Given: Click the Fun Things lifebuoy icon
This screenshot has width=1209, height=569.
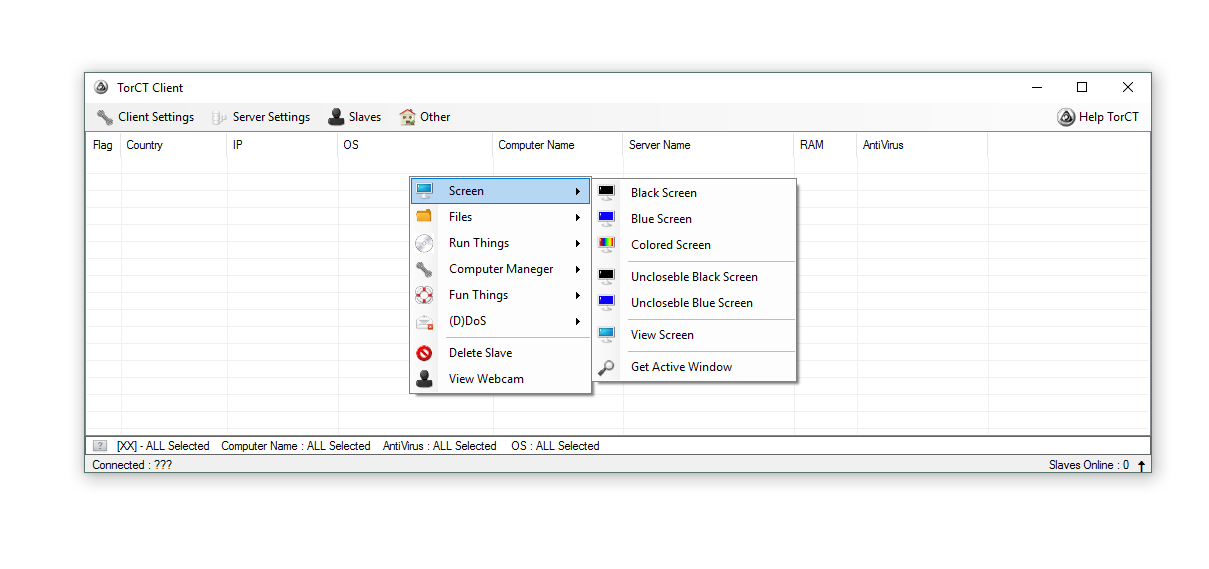Looking at the screenshot, I should coord(424,295).
